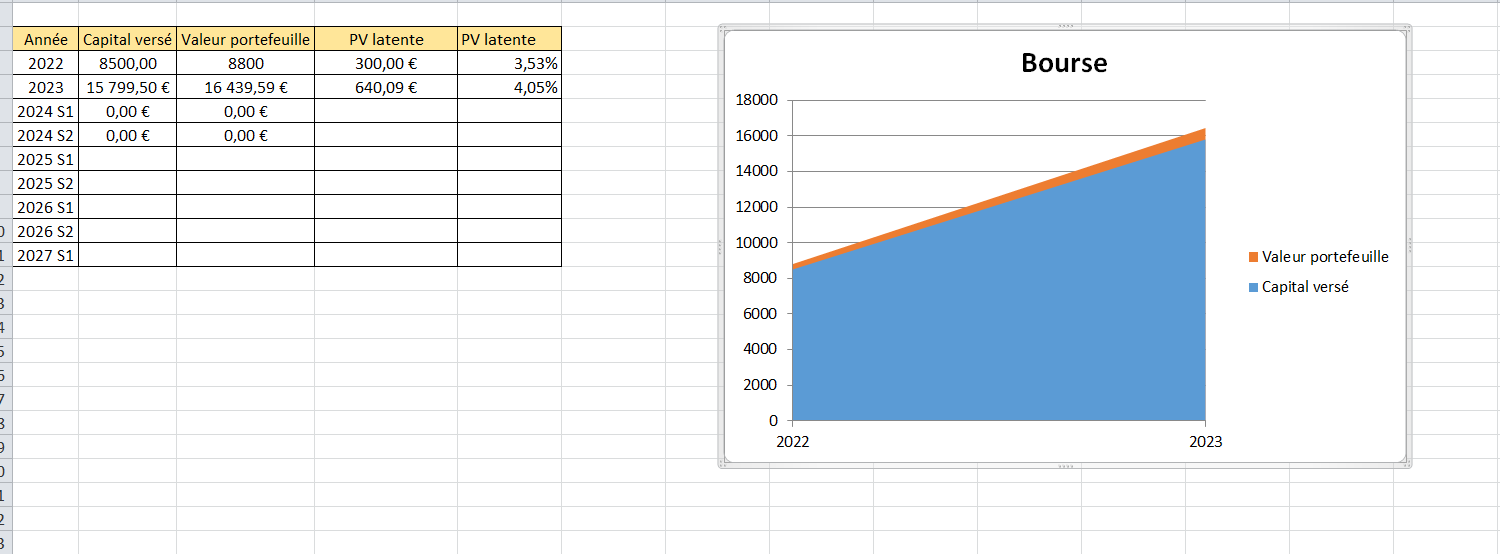Click the 14000 vertical axis label

[x=757, y=171]
